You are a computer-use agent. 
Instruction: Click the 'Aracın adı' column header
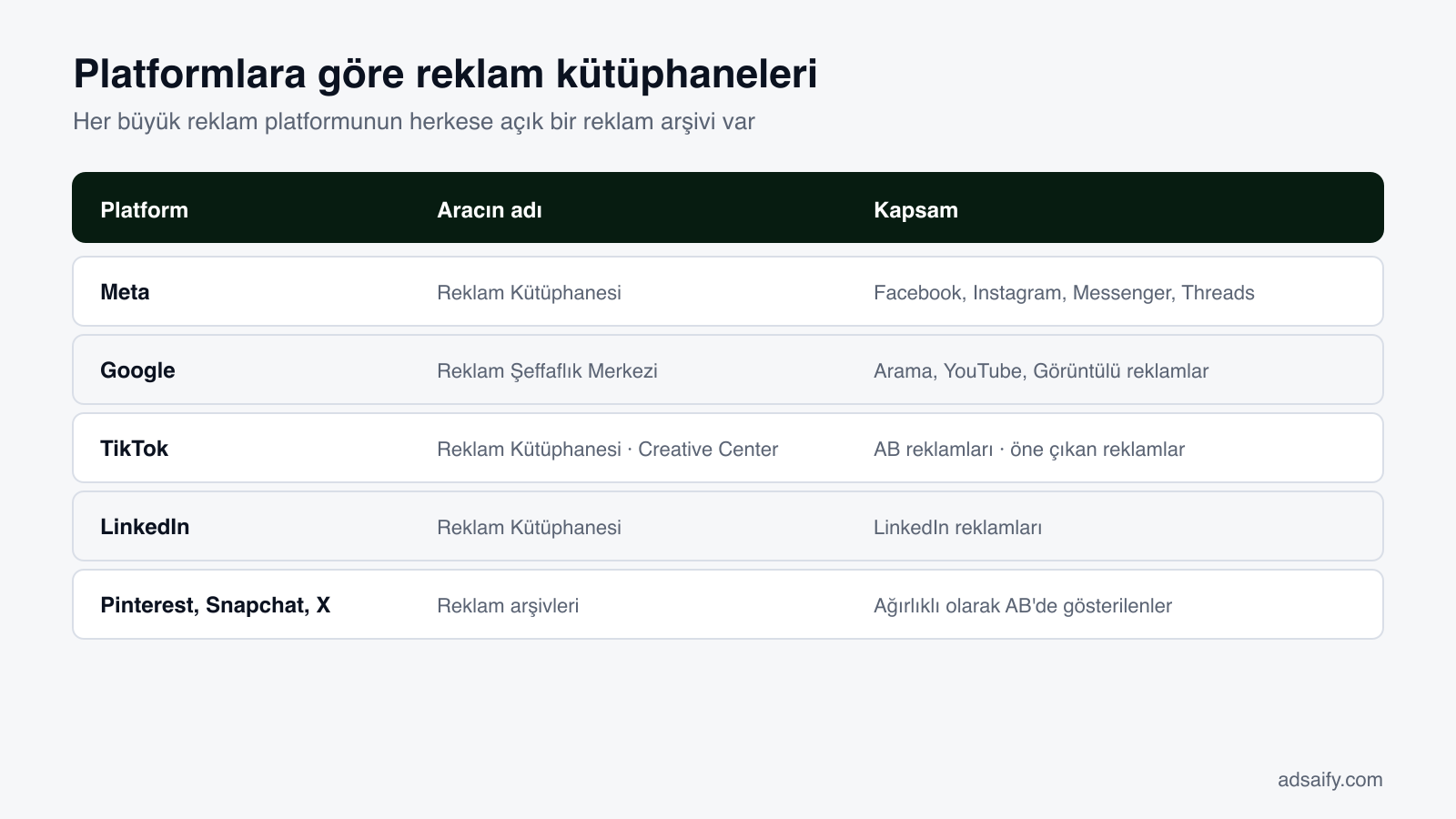click(490, 210)
